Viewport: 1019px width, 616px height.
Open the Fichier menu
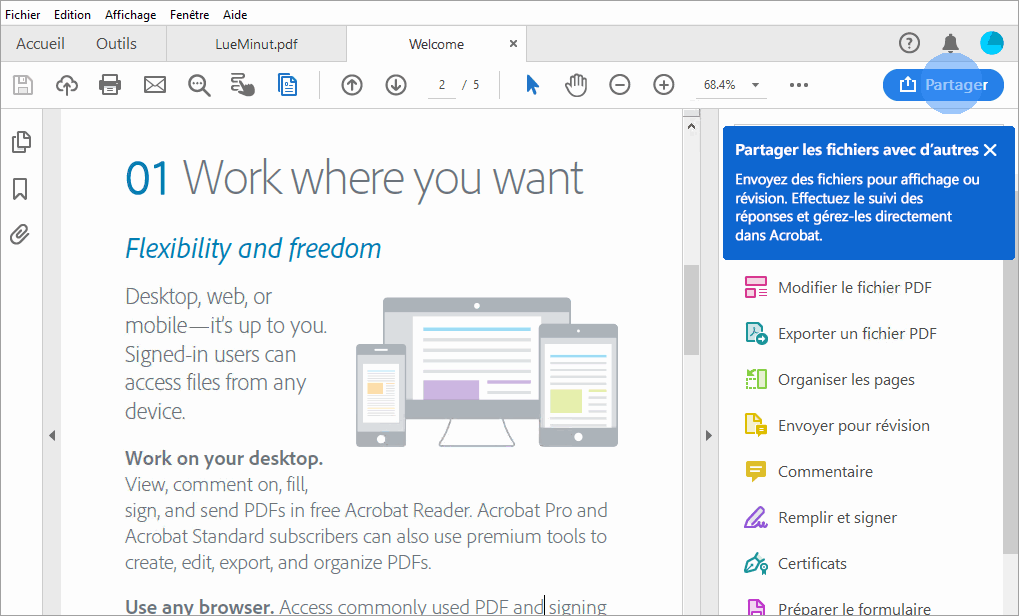point(22,14)
